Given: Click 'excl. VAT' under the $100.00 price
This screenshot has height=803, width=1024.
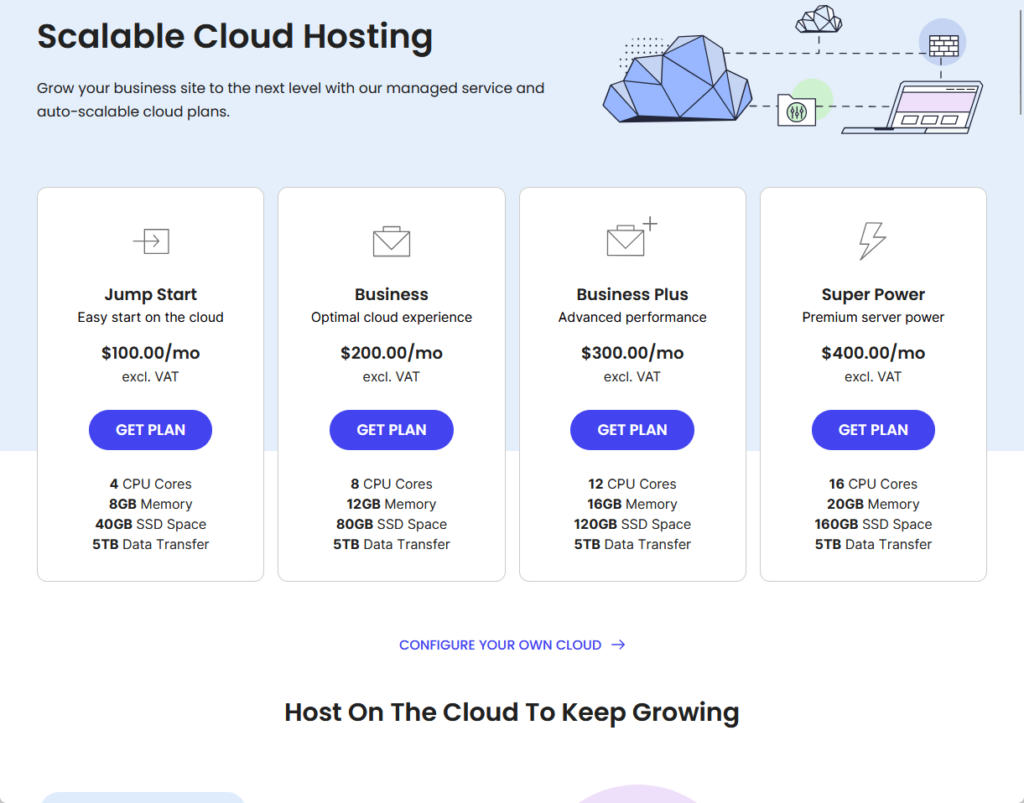Looking at the screenshot, I should (150, 377).
